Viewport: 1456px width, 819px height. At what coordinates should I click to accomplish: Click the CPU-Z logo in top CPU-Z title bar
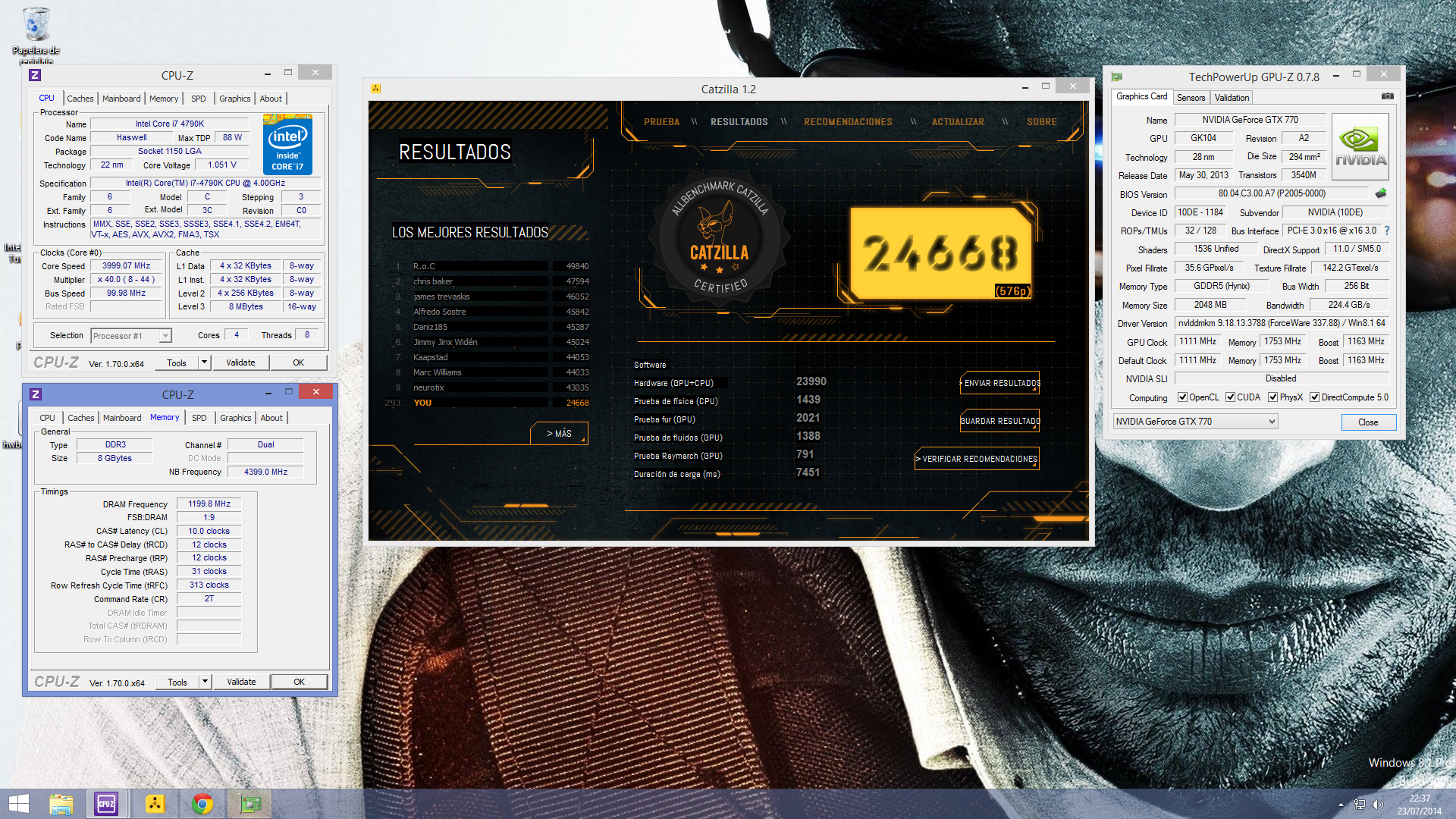tap(35, 75)
